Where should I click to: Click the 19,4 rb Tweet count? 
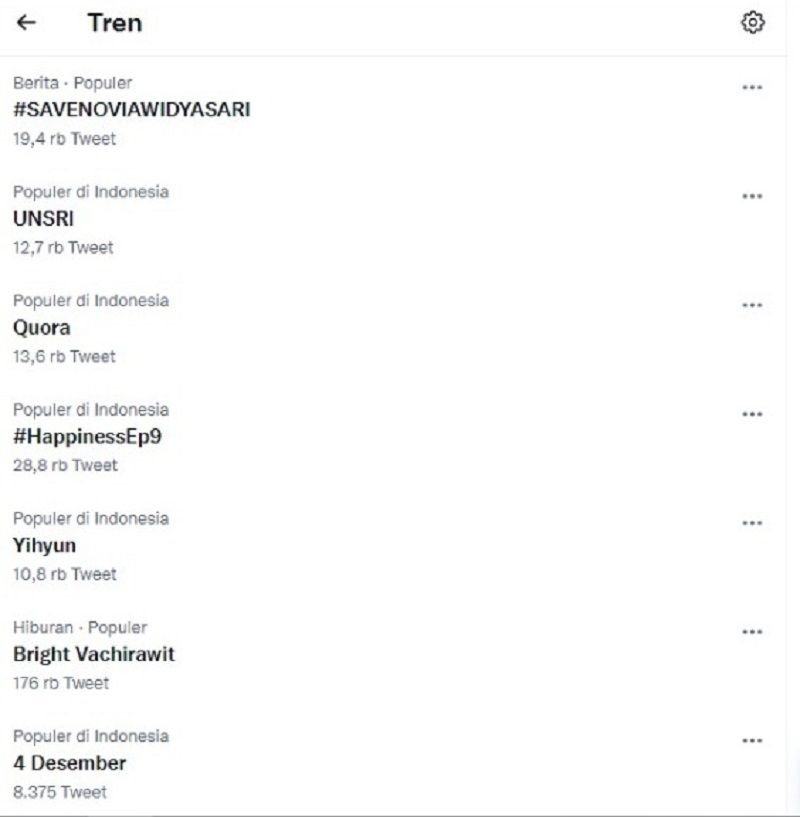pos(64,139)
